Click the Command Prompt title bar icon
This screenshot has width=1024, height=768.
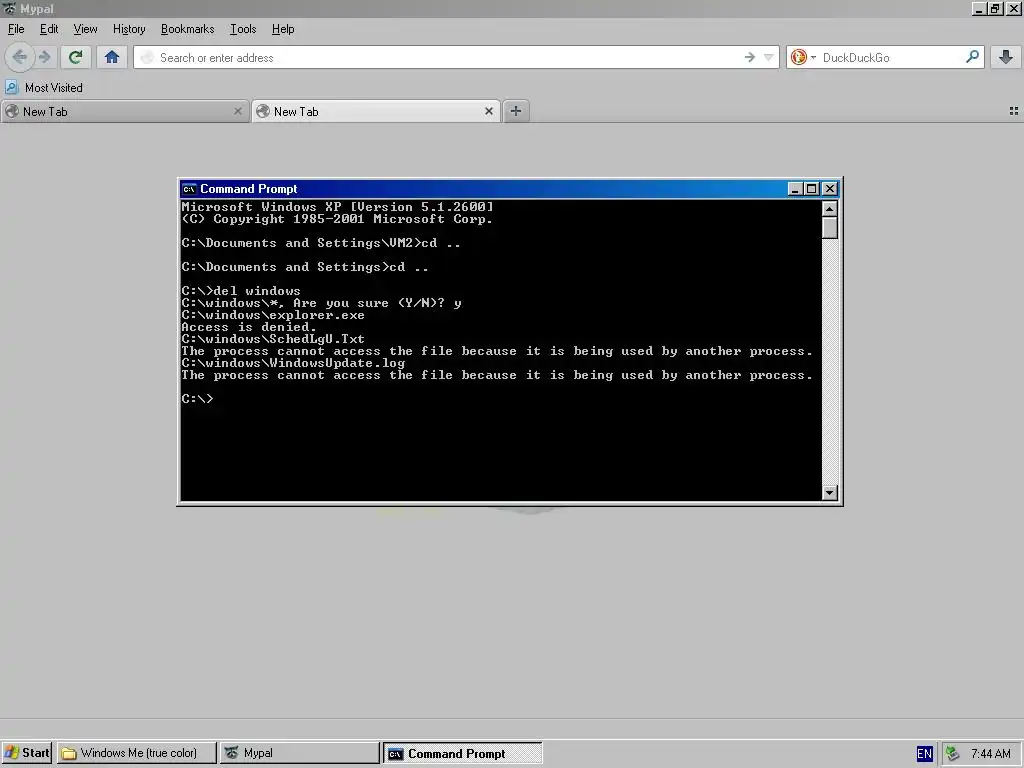pos(189,189)
